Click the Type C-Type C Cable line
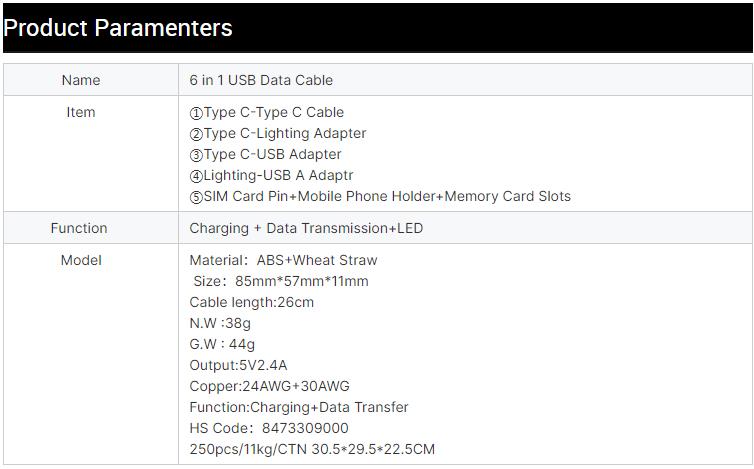The image size is (754, 469). 267,112
